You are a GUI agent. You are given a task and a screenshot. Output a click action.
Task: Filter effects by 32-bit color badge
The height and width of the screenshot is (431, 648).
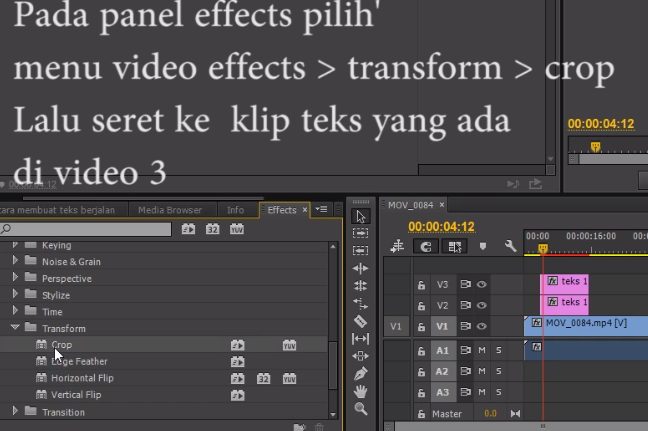point(212,229)
